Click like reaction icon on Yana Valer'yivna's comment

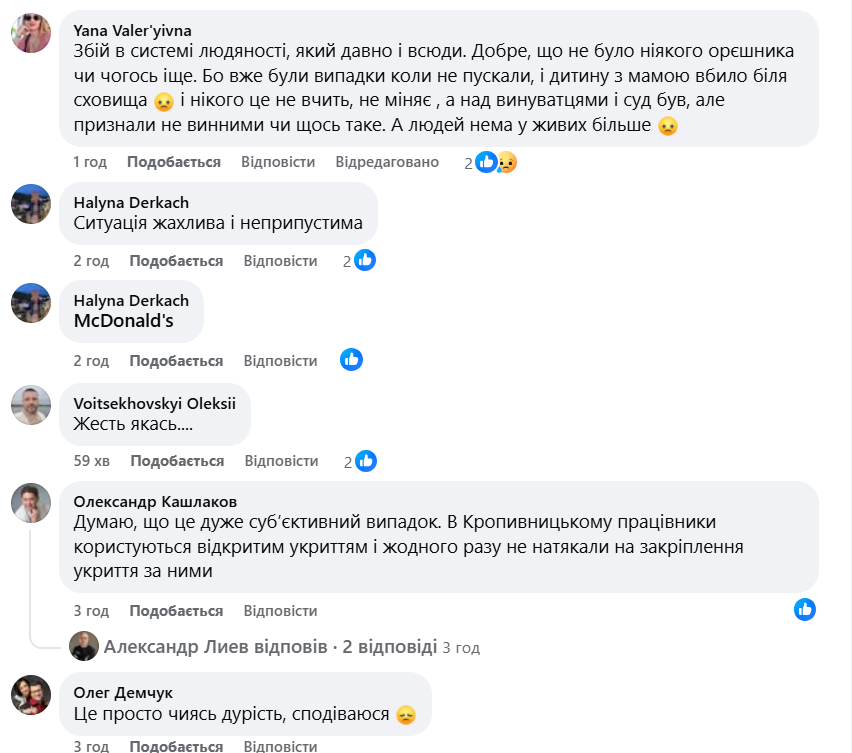(487, 162)
